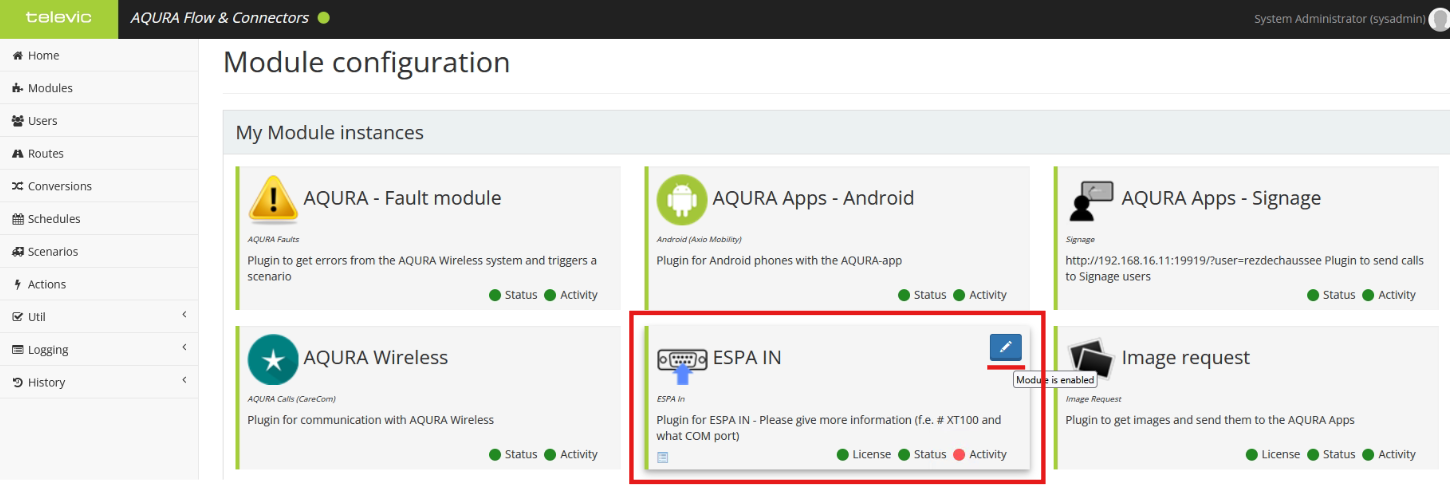Screen dimensions: 1450x485
Task: Click the ESPA IN edit pencil button
Action: pyautogui.click(x=1005, y=347)
